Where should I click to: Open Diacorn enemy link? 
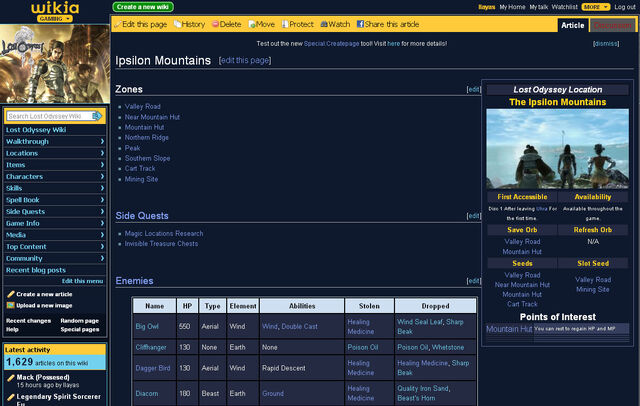point(147,393)
